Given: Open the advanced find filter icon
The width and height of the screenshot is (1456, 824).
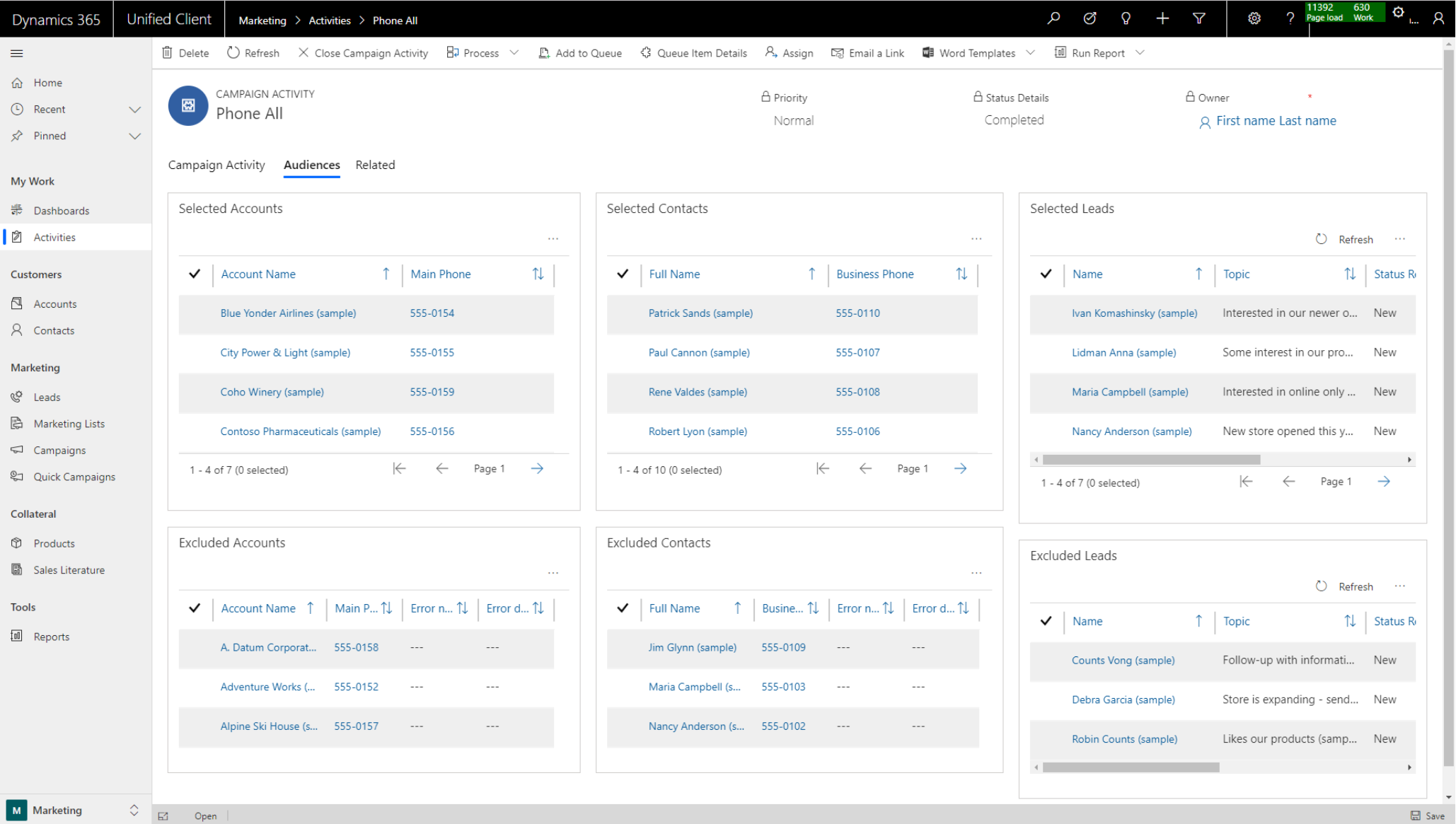Looking at the screenshot, I should (x=1198, y=18).
